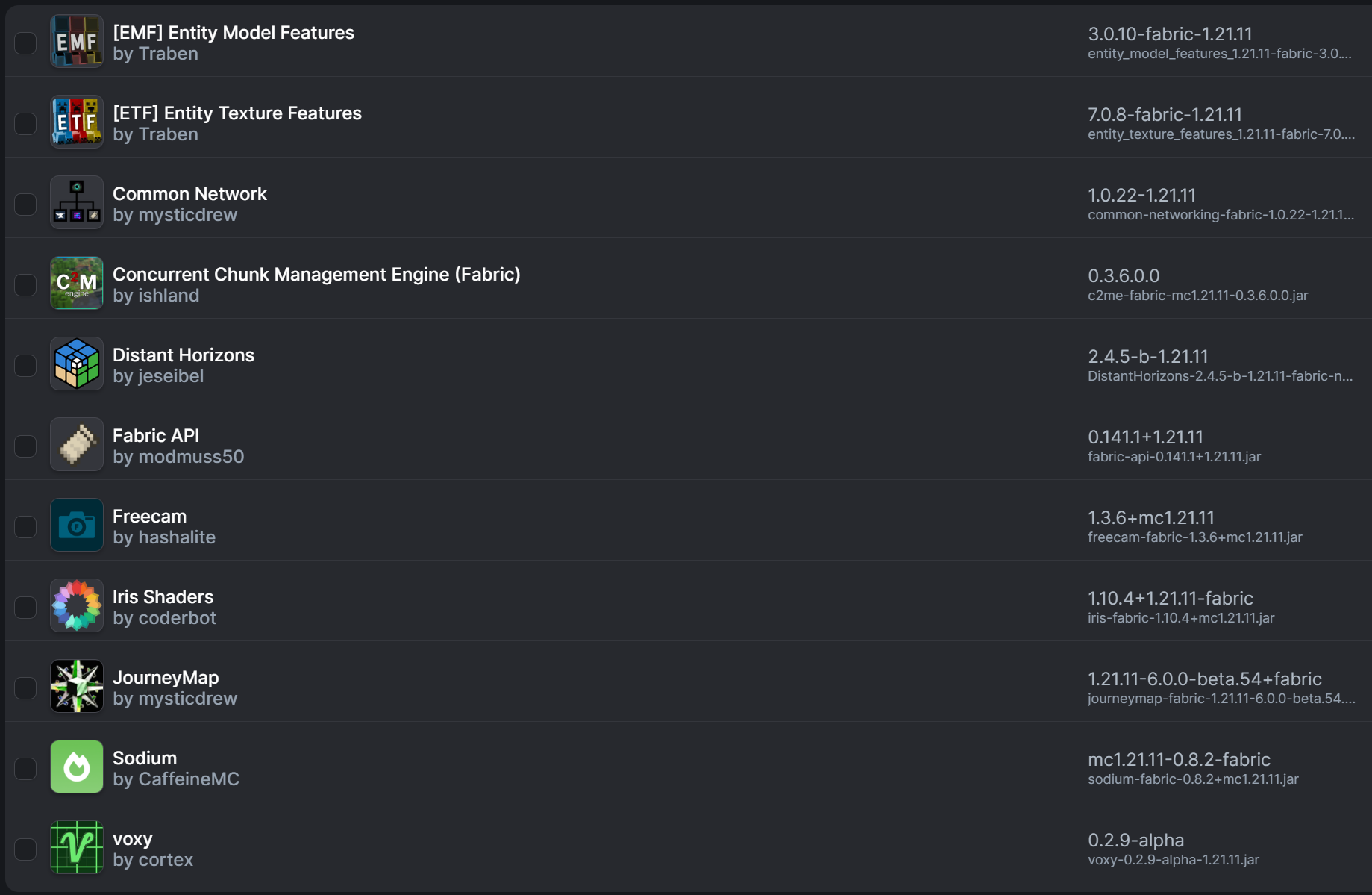This screenshot has width=1372, height=895.
Task: Toggle the checkbox next to voxy
Action: (25, 849)
